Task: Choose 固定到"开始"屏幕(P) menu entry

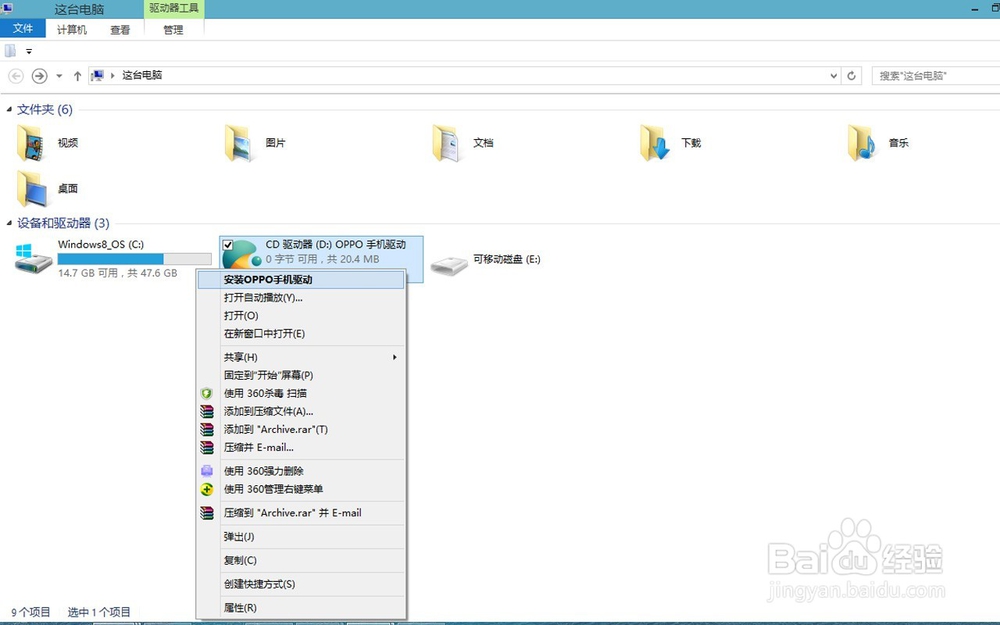Action: [x=301, y=375]
